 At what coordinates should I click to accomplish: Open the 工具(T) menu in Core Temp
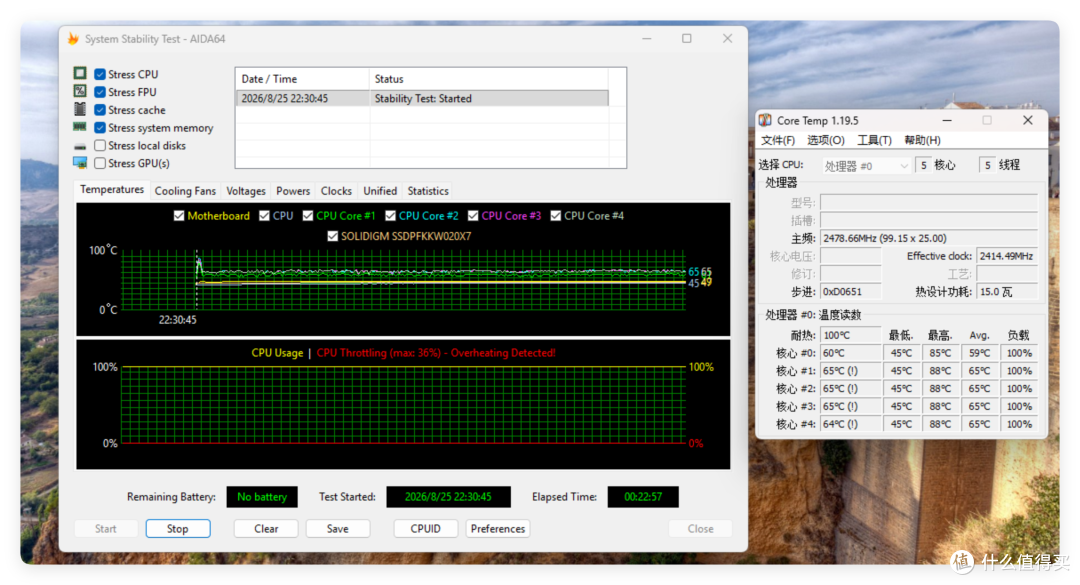pos(874,140)
